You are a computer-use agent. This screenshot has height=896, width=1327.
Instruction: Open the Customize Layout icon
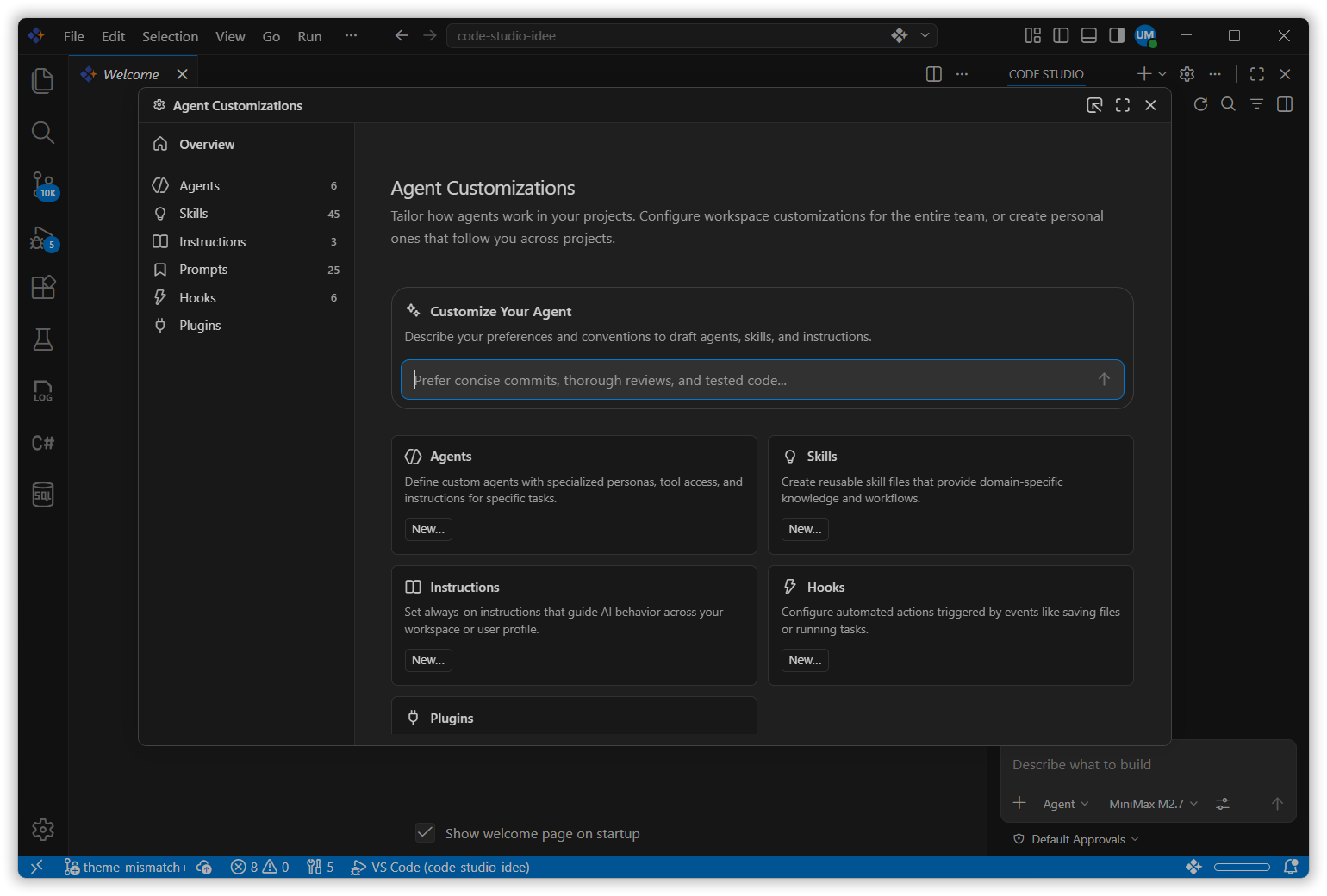[x=1032, y=35]
